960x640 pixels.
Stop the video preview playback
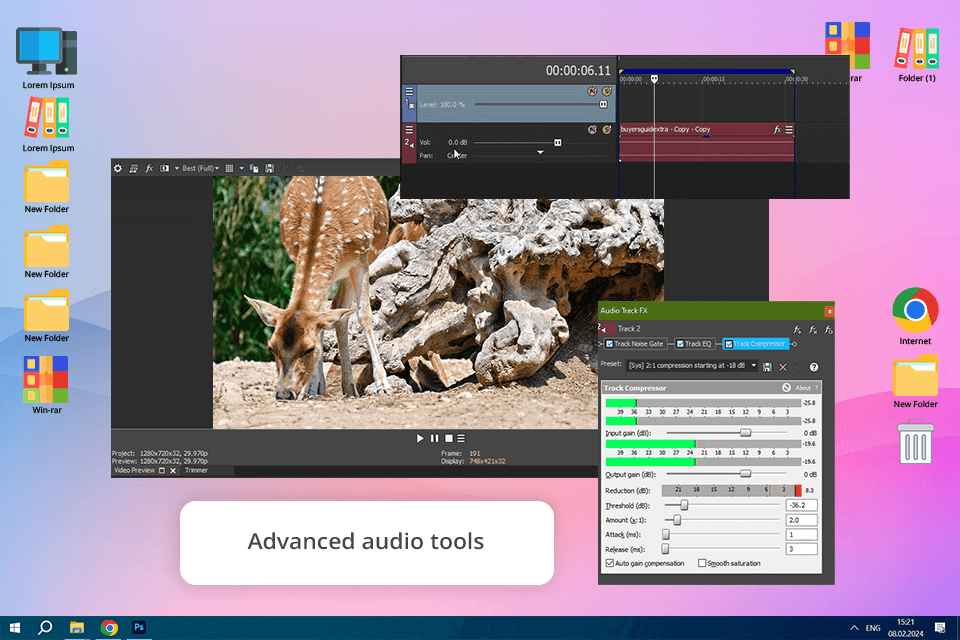[x=449, y=439]
